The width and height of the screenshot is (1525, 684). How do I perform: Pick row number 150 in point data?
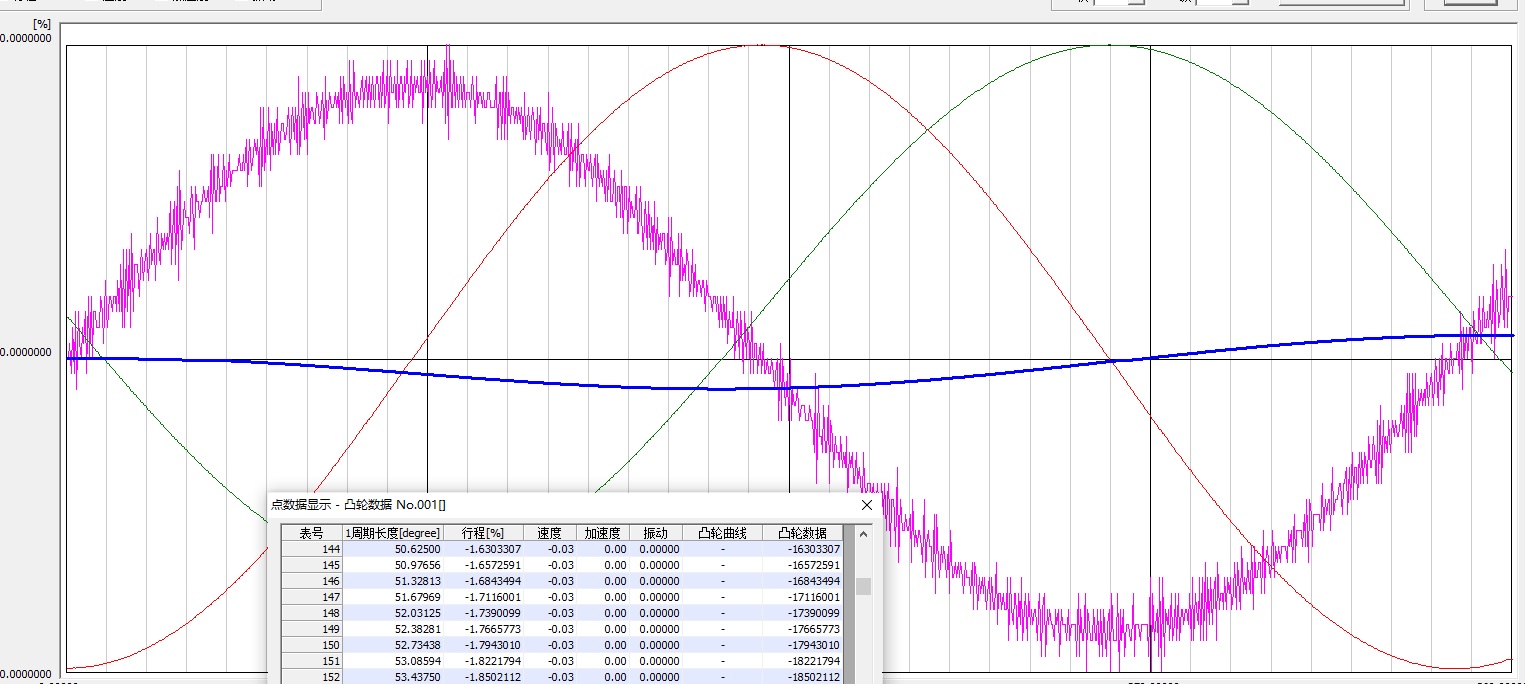tap(311, 645)
